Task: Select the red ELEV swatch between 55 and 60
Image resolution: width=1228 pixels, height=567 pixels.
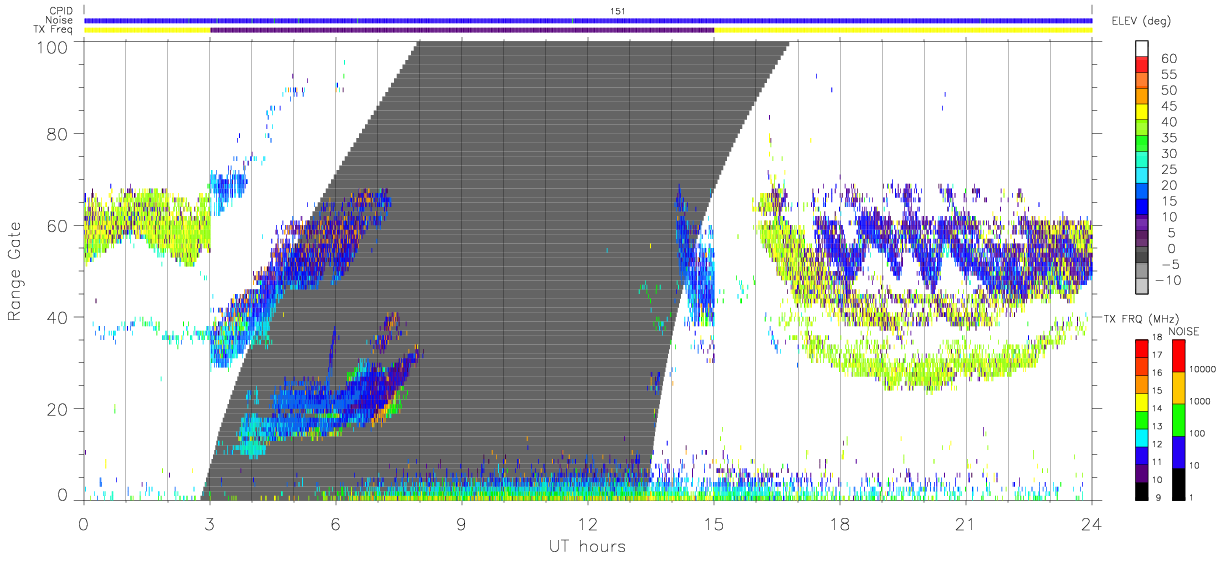Action: click(x=1142, y=65)
